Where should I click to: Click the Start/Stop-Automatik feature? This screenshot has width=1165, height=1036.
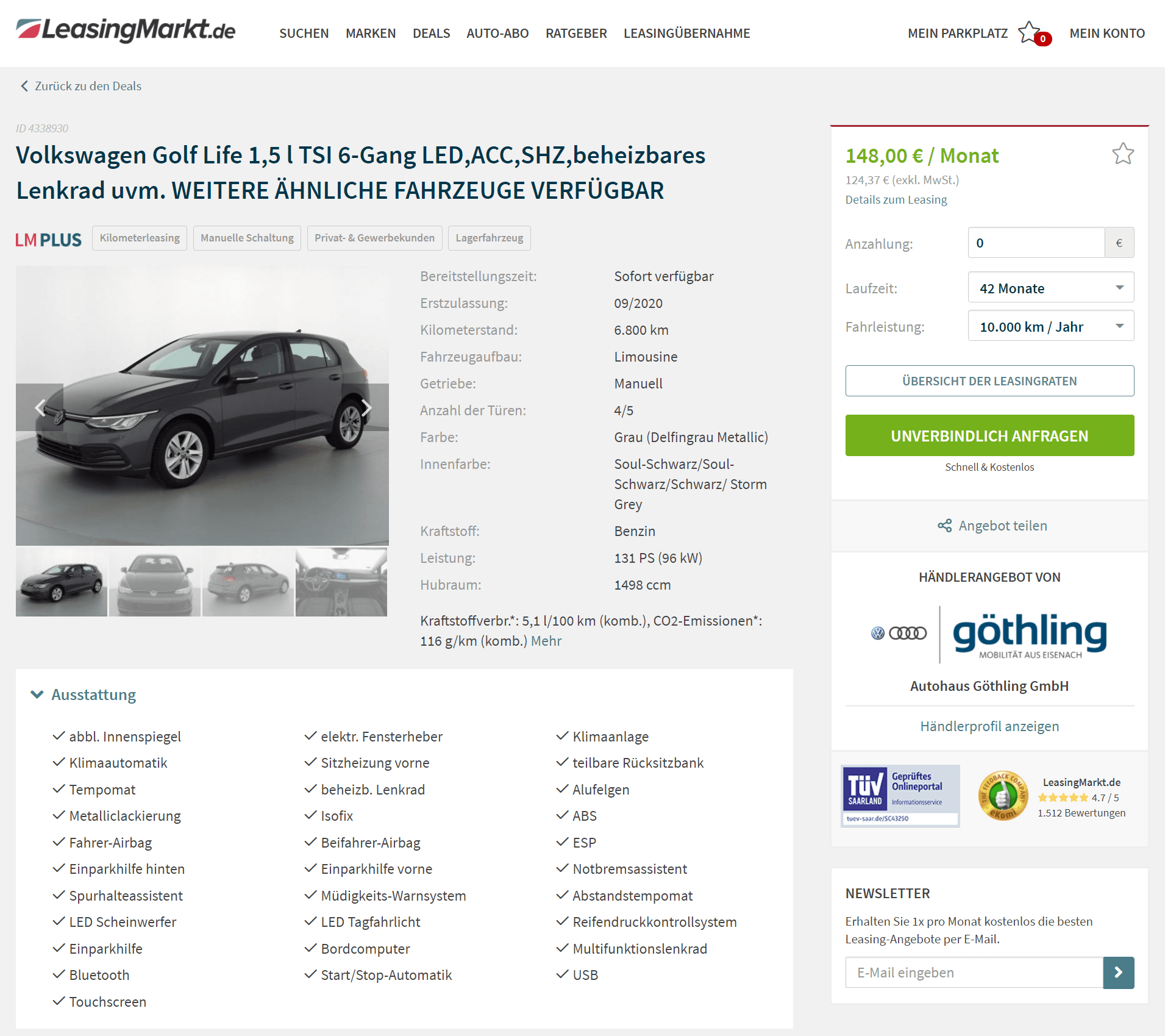coord(387,975)
